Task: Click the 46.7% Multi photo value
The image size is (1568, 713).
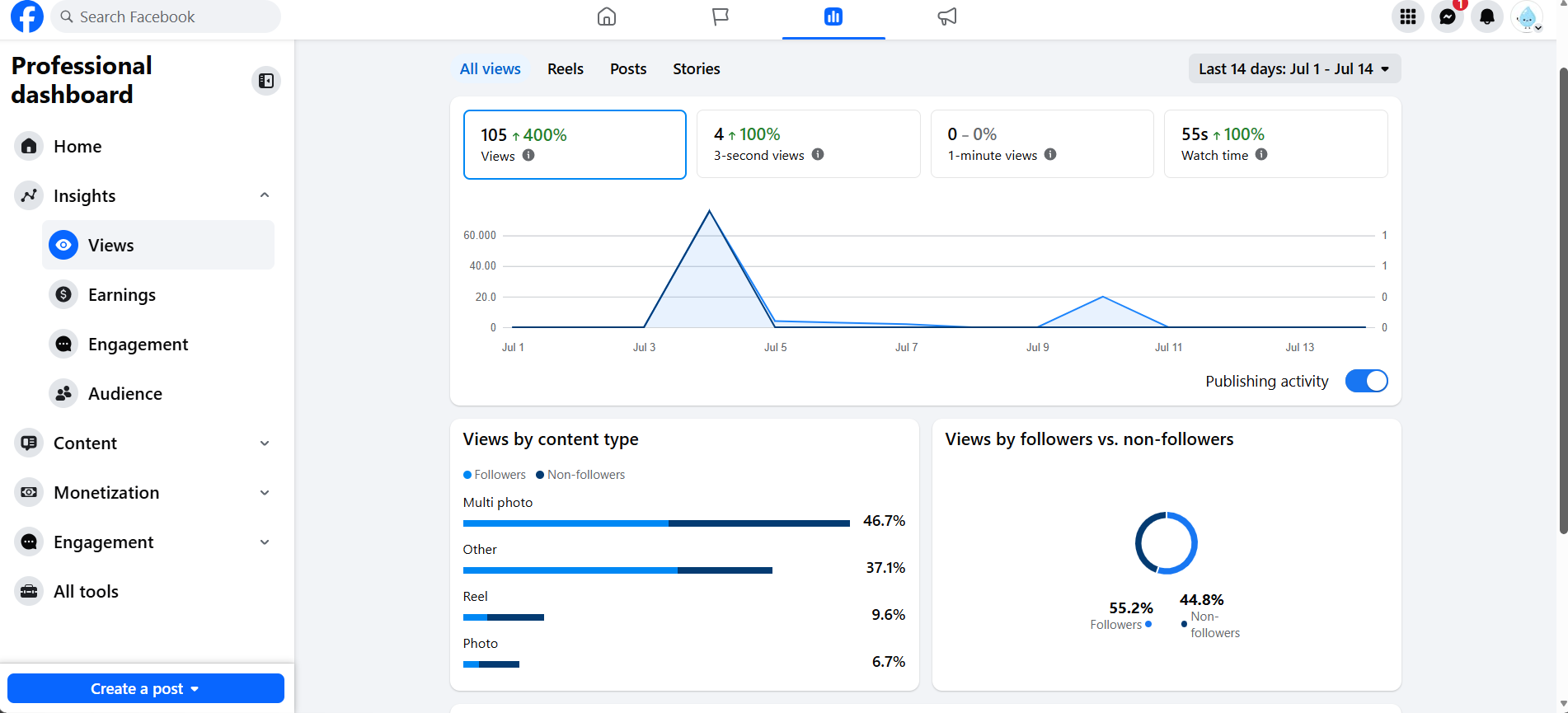Action: [884, 521]
